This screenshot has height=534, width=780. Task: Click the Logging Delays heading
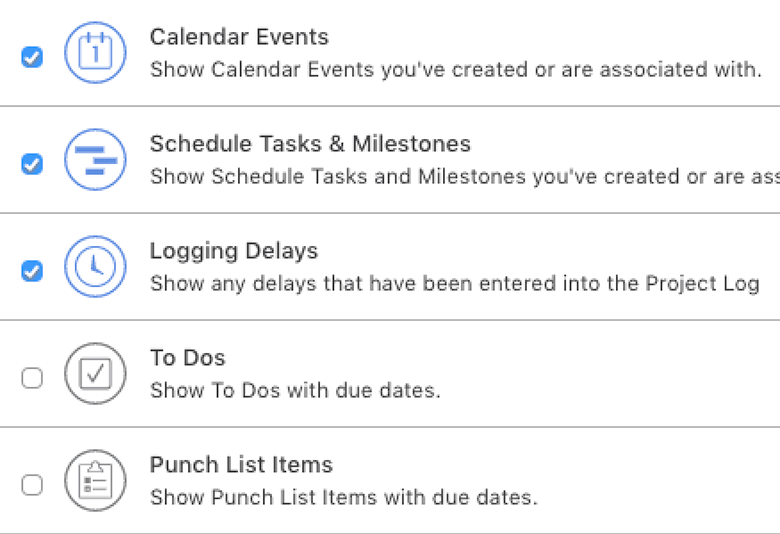pyautogui.click(x=234, y=251)
